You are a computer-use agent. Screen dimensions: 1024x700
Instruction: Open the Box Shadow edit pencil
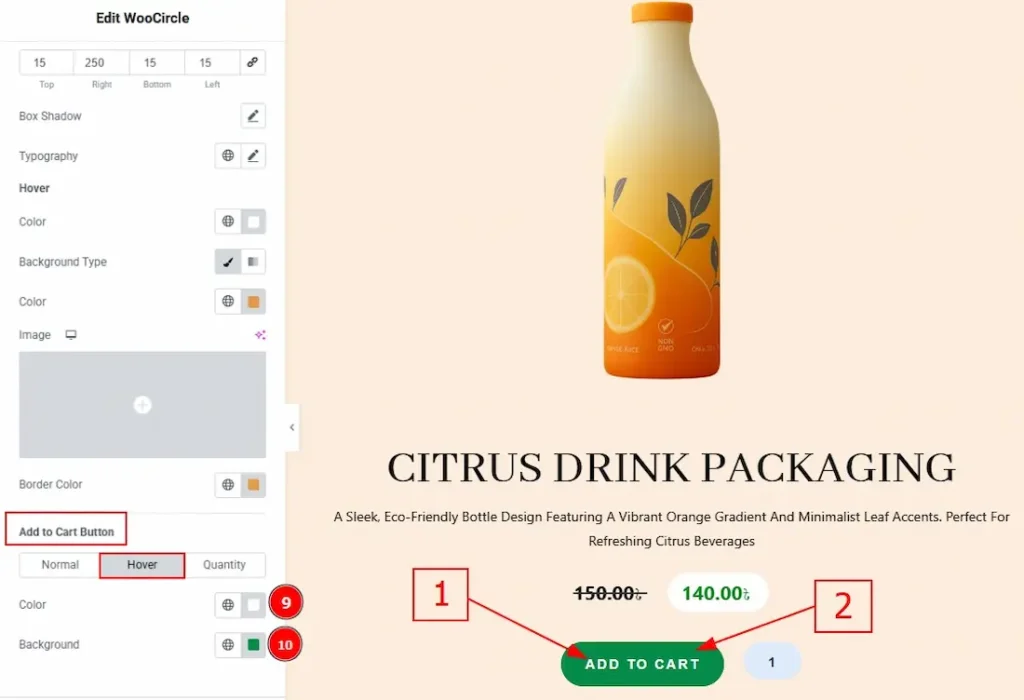point(253,116)
